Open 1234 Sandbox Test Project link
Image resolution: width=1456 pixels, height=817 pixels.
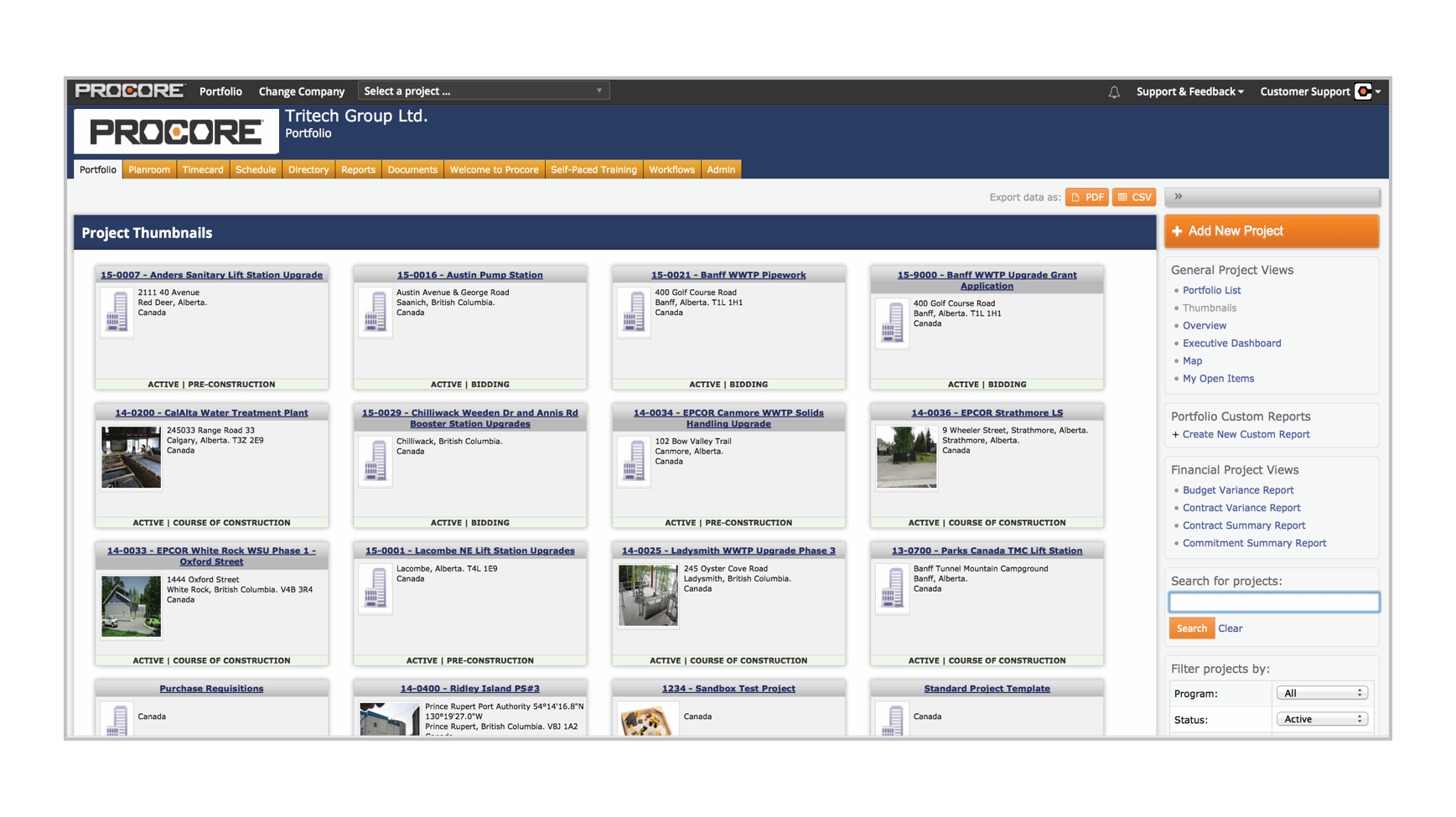pyautogui.click(x=728, y=688)
